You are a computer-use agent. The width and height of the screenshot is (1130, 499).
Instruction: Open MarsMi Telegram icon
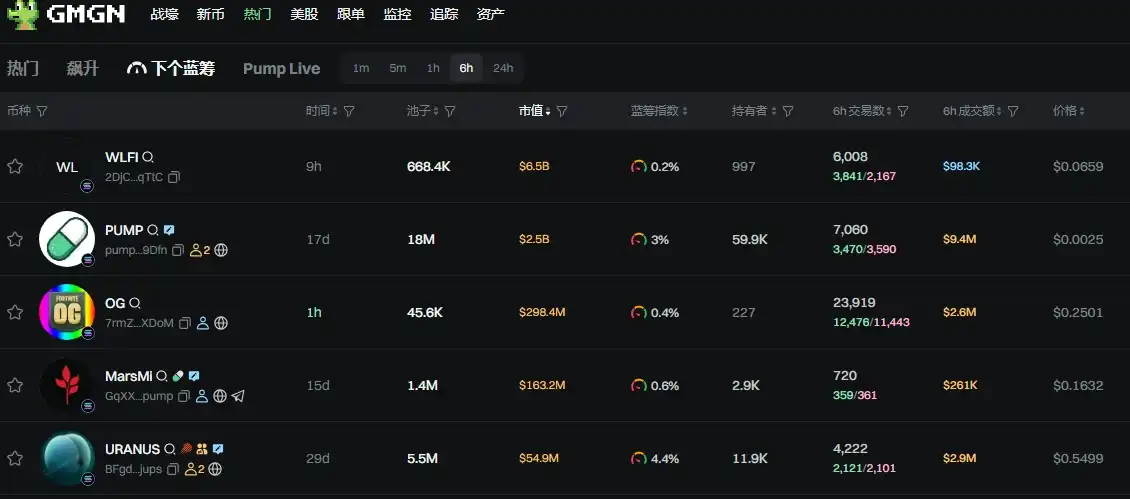pos(239,396)
